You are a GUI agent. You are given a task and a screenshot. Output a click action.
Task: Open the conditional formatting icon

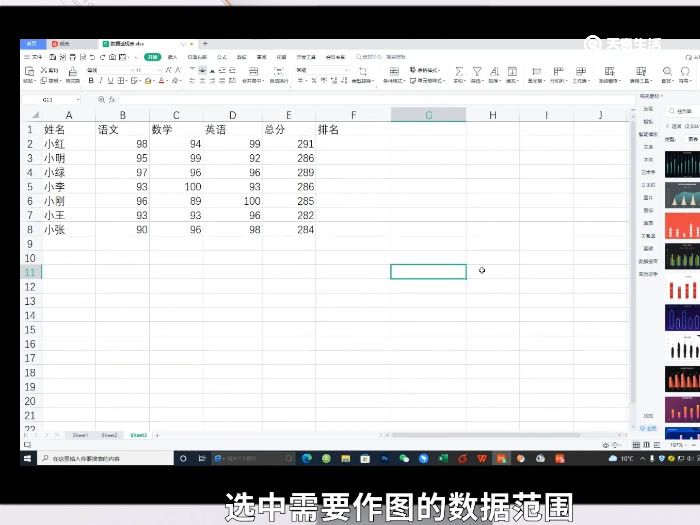394,71
